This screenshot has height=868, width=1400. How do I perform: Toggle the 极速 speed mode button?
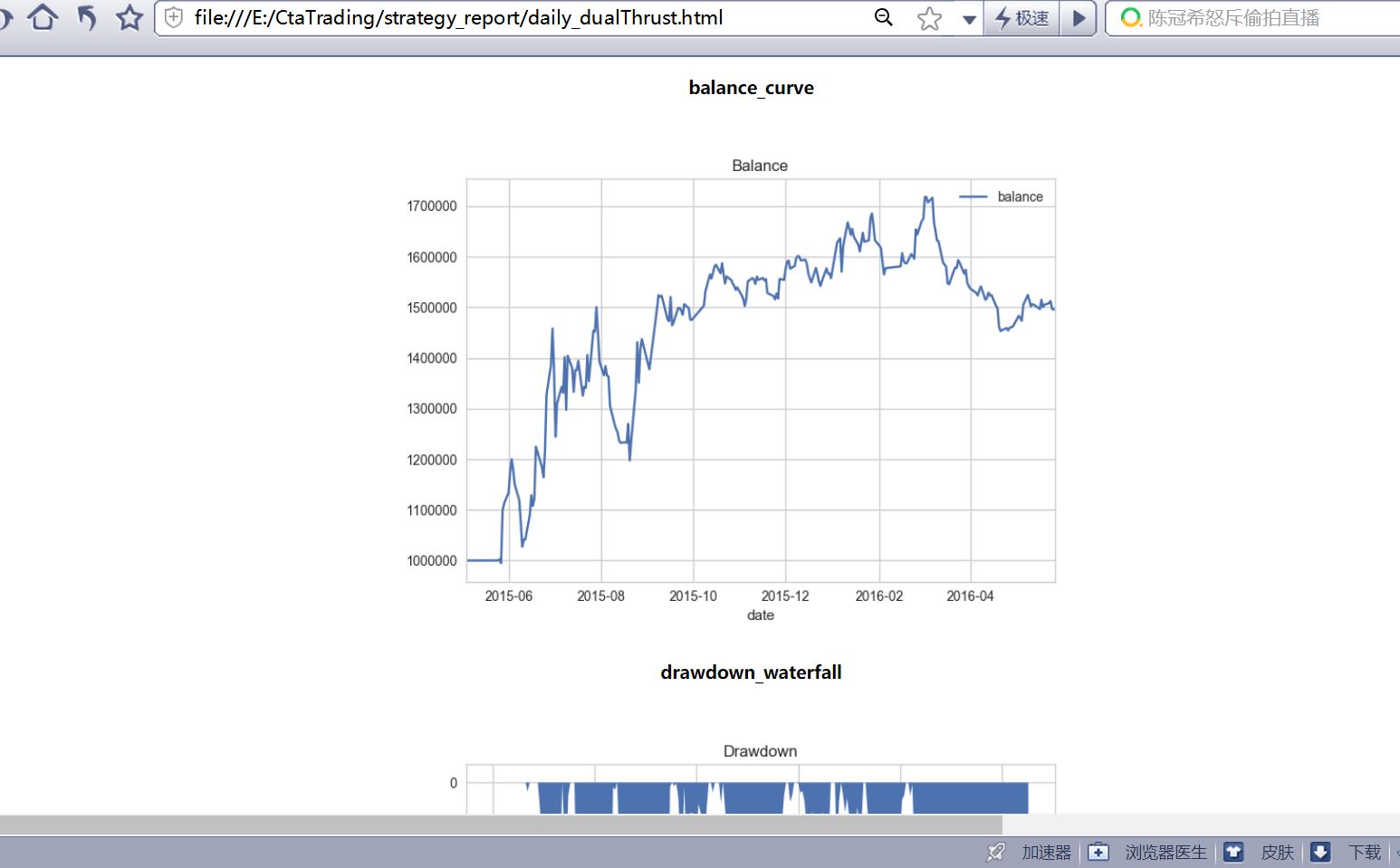click(1021, 18)
